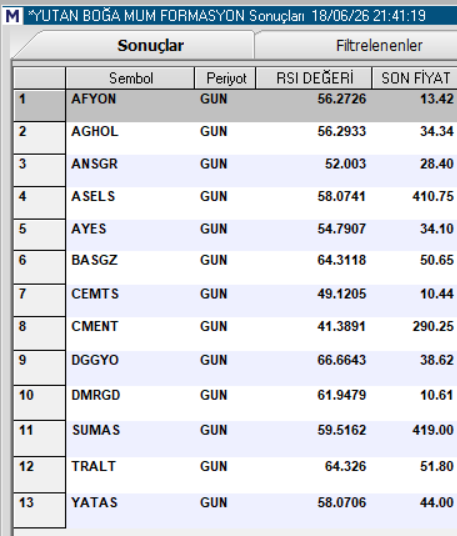
Task: Sort by the RSI DEĞERİ column header
Action: [x=314, y=78]
